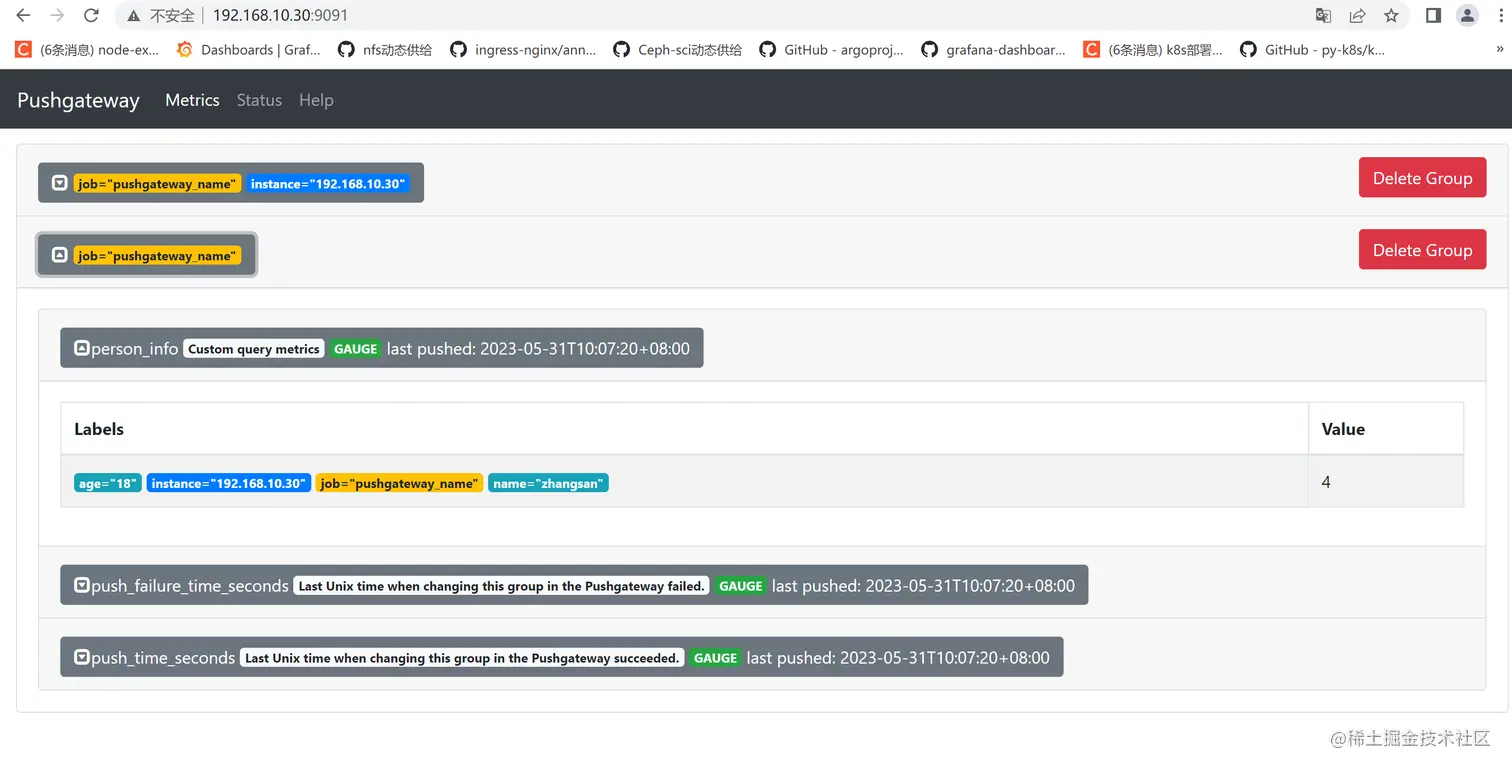This screenshot has width=1512, height=770.
Task: Open the nfs动态供给 bookmark
Action: click(385, 49)
